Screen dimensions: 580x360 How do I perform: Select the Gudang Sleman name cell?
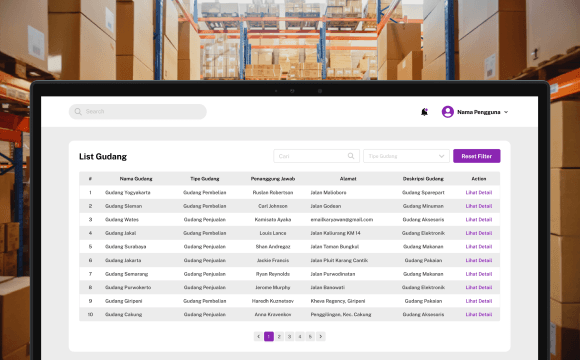coord(123,206)
